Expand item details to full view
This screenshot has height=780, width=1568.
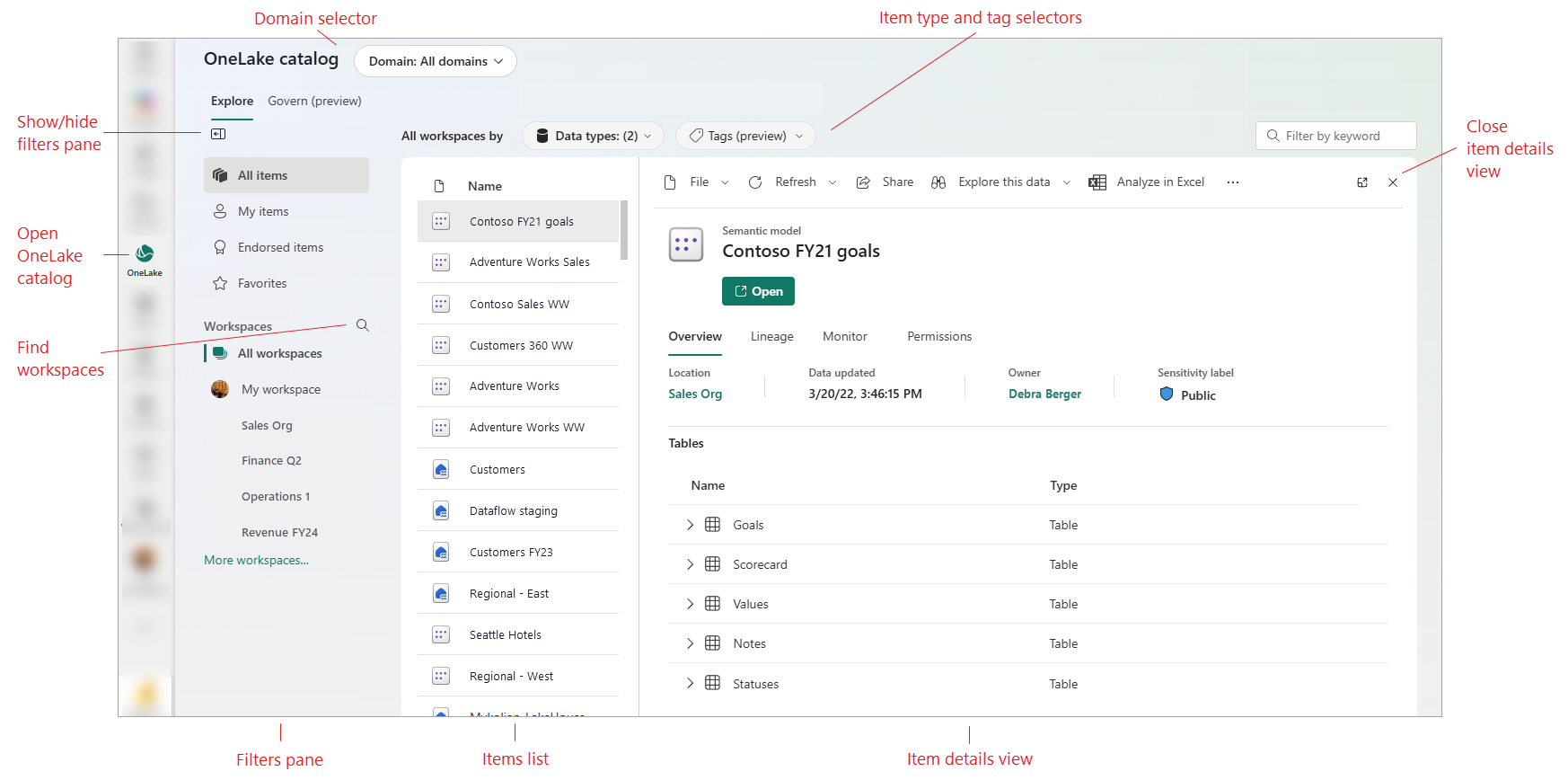coord(1362,182)
